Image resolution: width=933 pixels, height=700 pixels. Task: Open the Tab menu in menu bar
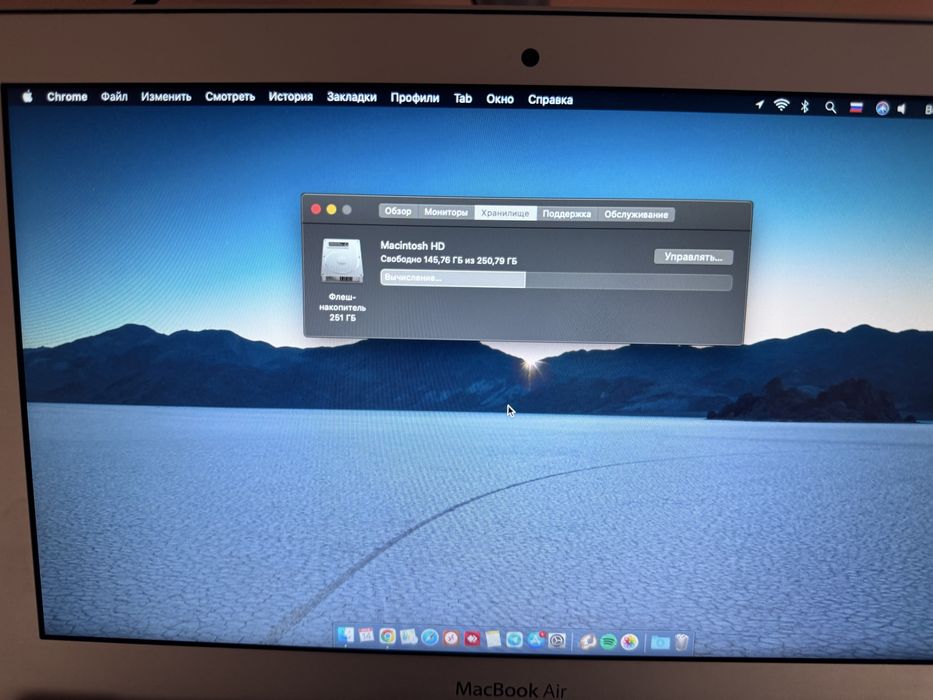coord(462,98)
